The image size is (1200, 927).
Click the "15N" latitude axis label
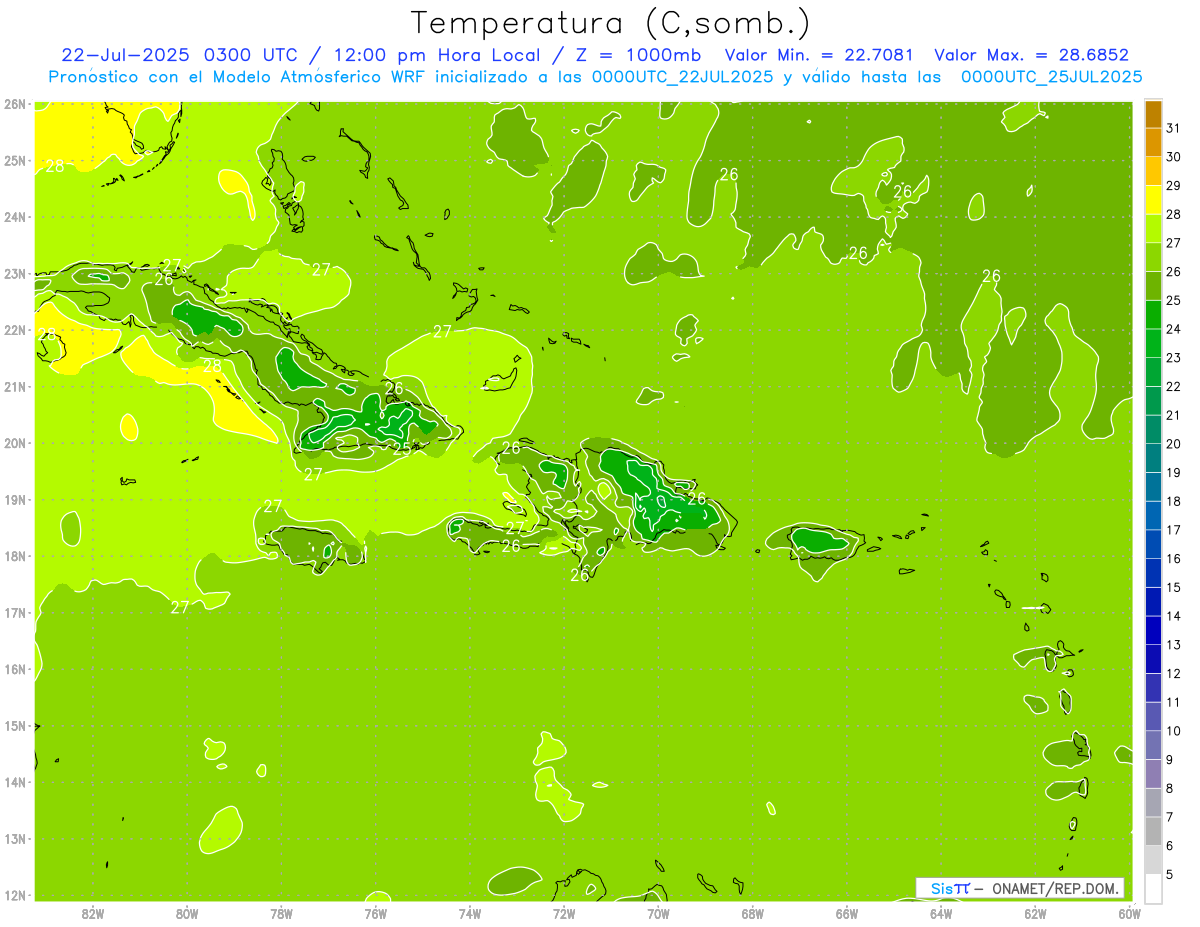tap(14, 726)
